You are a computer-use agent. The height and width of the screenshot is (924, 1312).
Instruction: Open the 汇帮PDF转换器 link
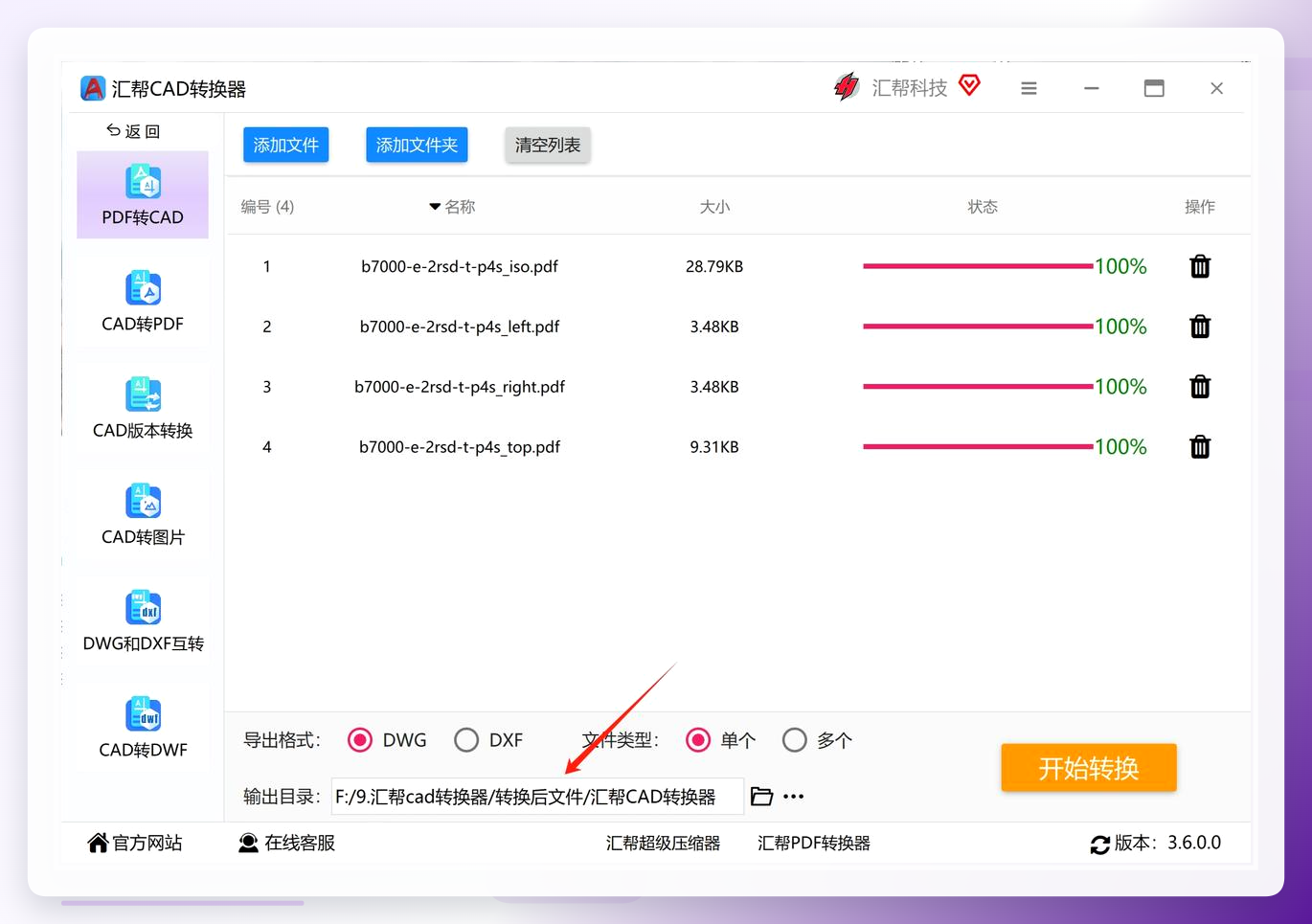(814, 844)
